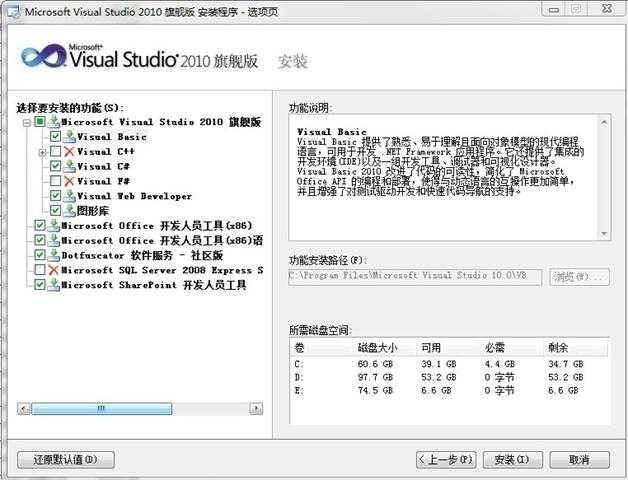
Task: Select Microsoft SharePoint 开发人员工具 label
Action: 153,285
